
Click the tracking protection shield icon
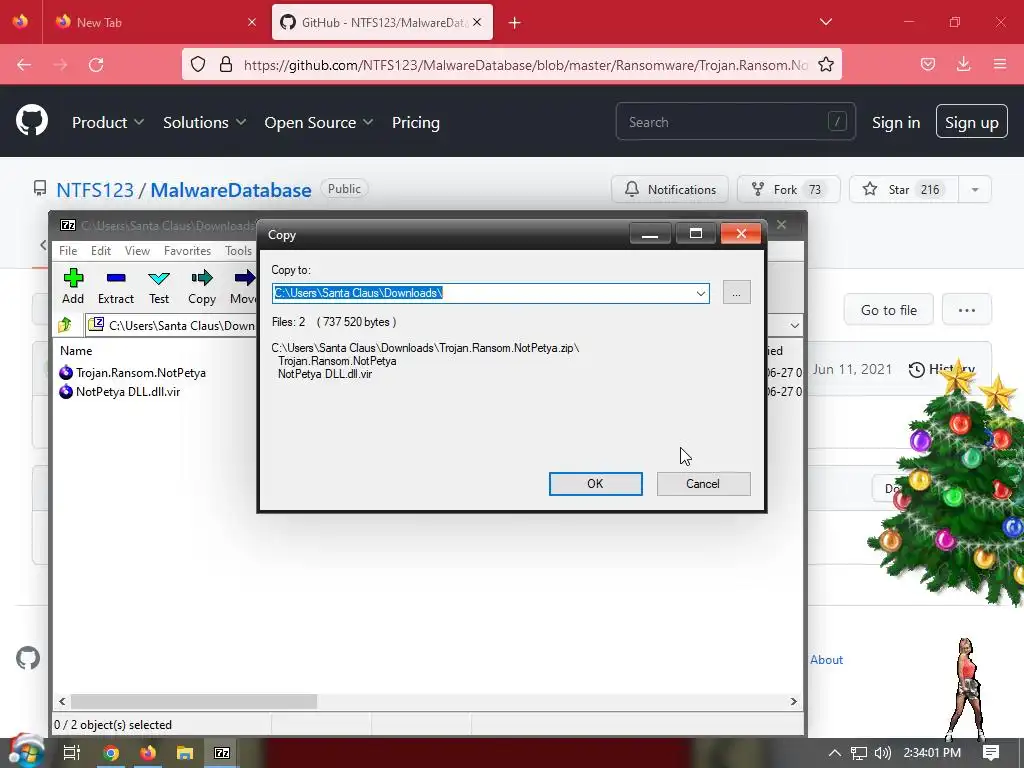tap(198, 64)
